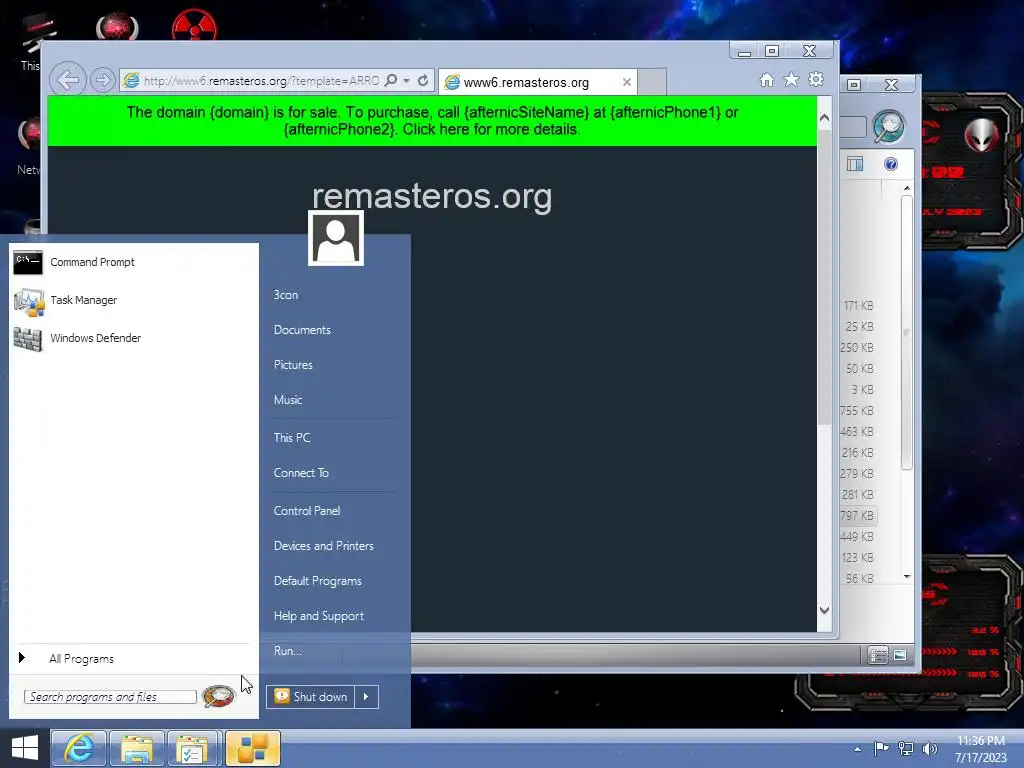
Task: Select the 797 KB file row in Explorer
Action: [857, 516]
